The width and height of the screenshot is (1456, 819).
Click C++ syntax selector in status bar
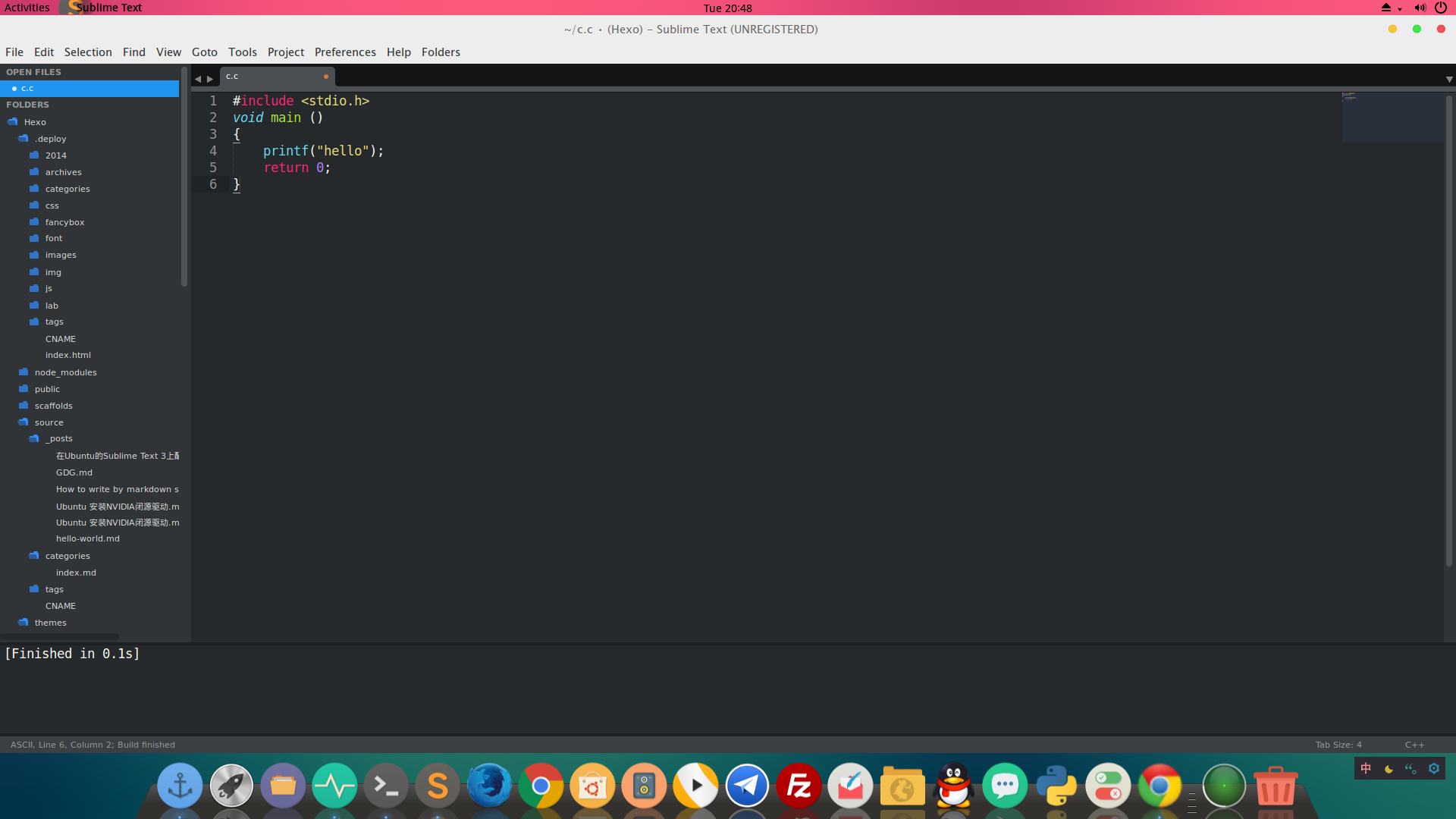[x=1414, y=745]
